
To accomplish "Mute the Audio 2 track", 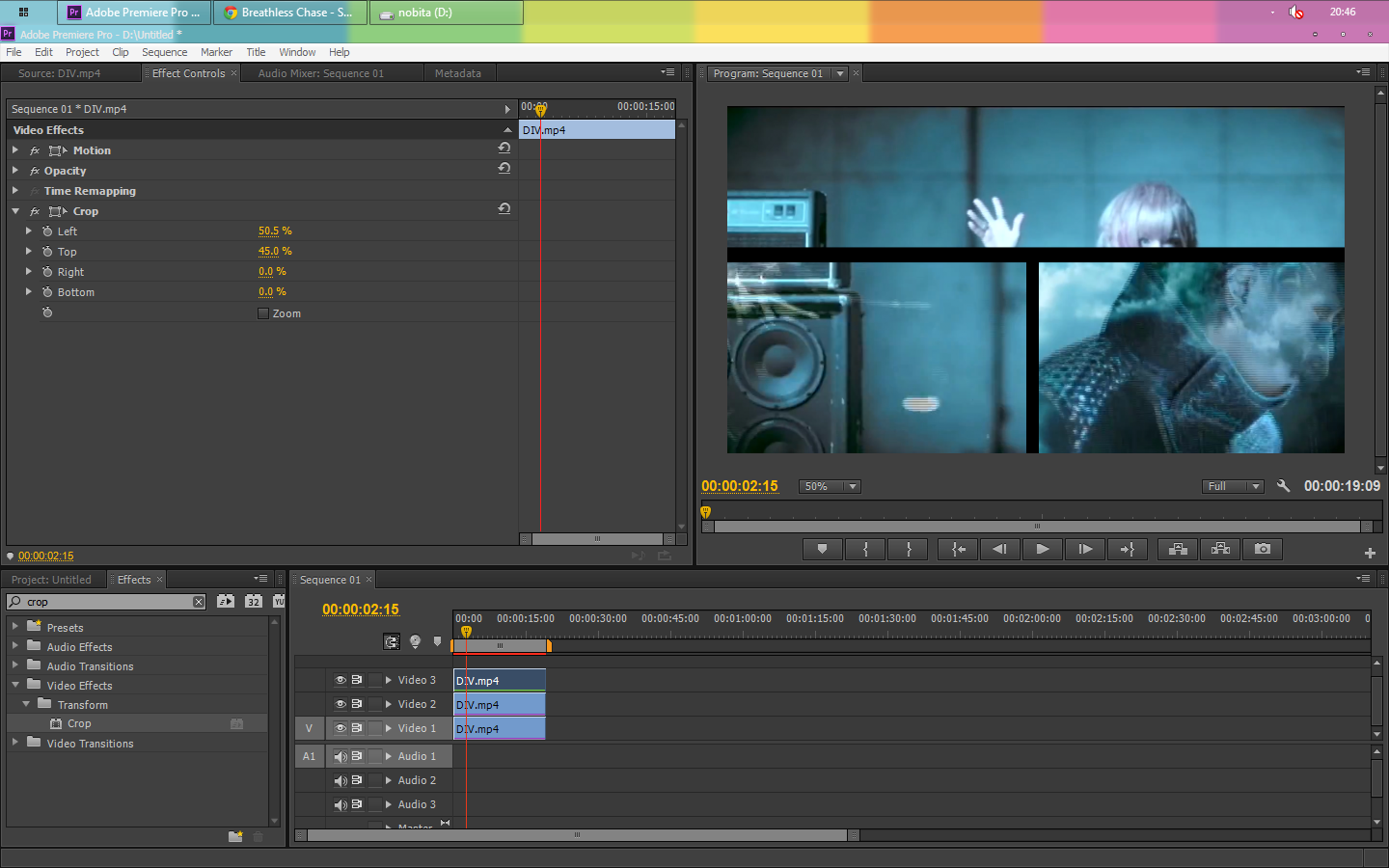I will coord(340,780).
